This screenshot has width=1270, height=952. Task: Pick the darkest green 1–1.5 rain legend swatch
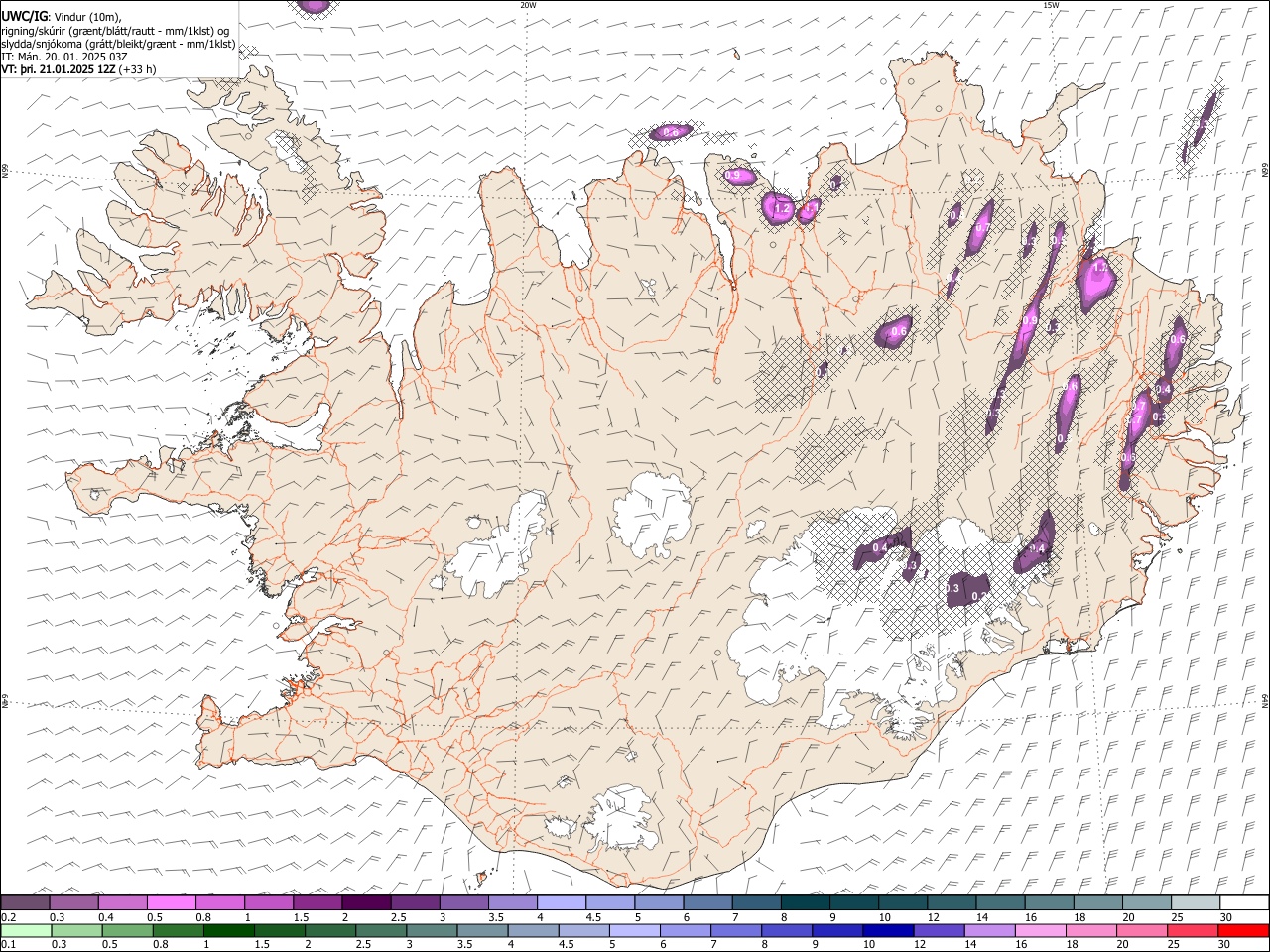(228, 930)
